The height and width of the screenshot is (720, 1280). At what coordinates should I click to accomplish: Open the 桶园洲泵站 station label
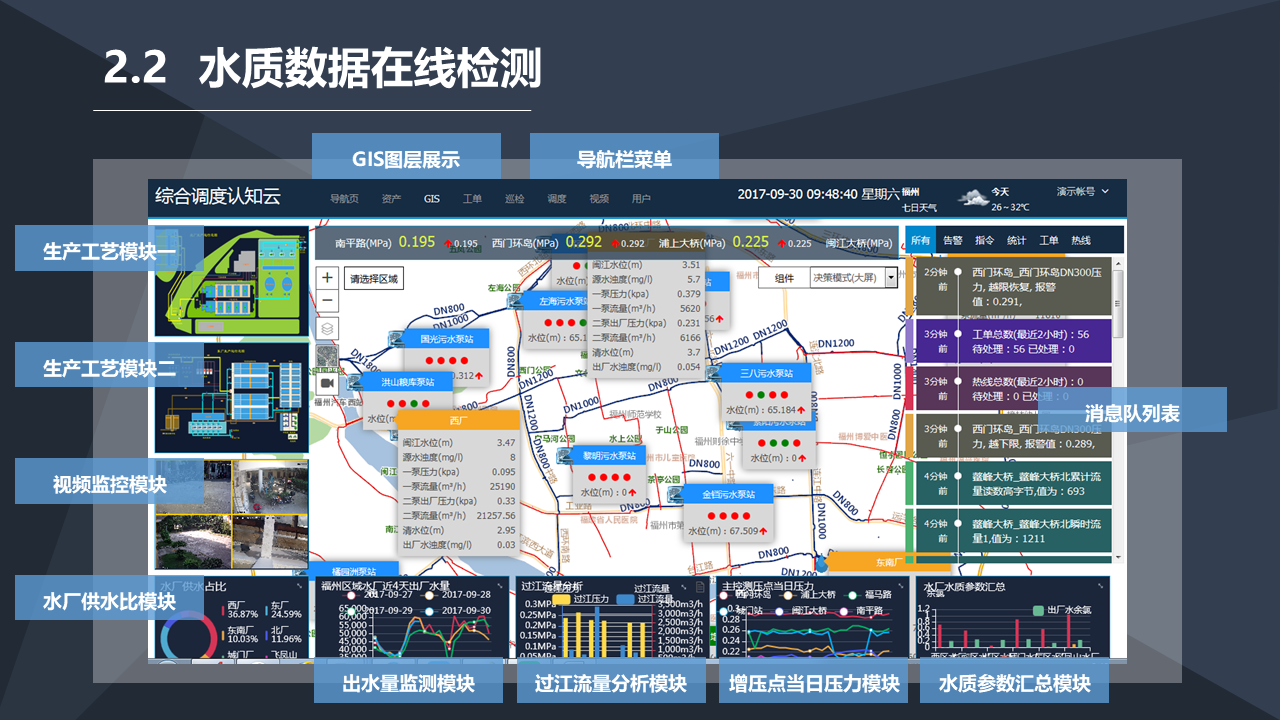click(354, 572)
